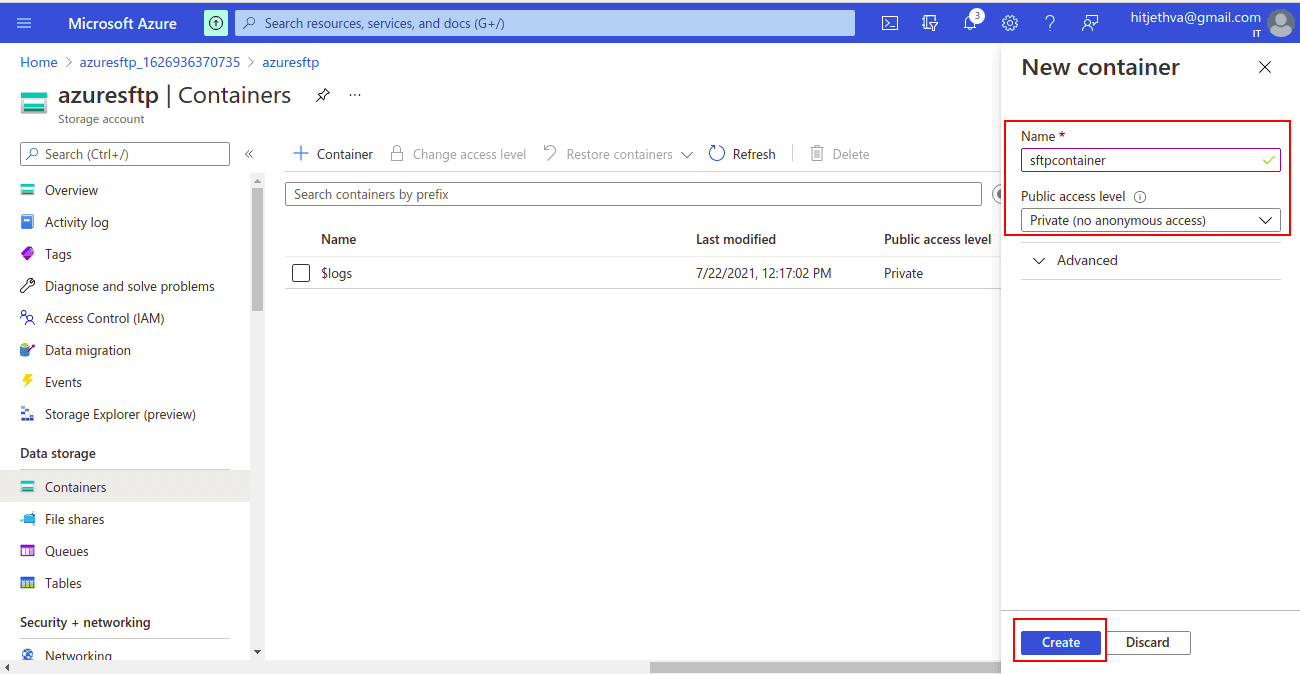Click the sidebar vertical scrollbar
Viewport: 1300px width, 674px height.
[257, 248]
